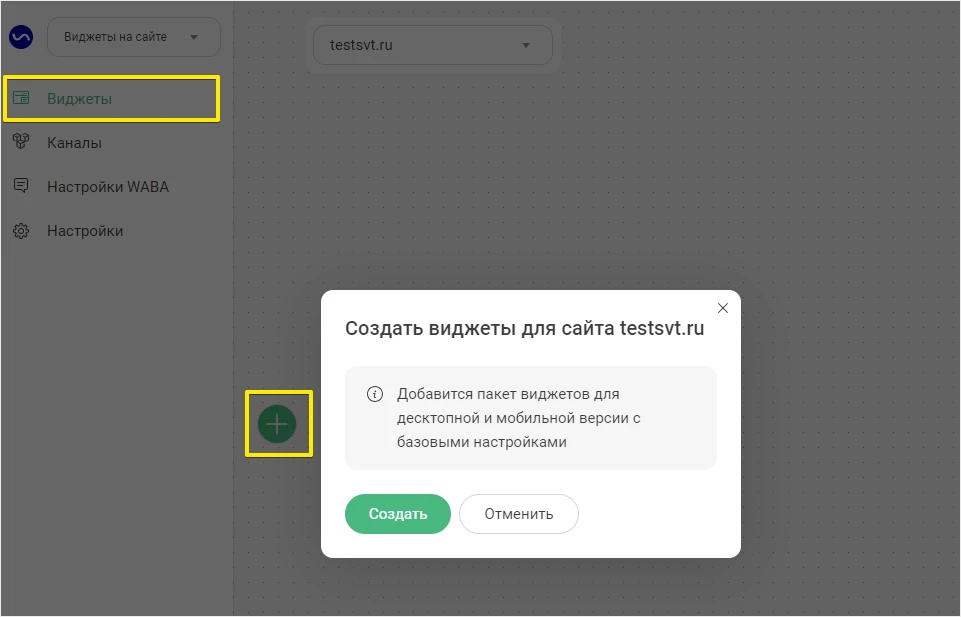This screenshot has width=961, height=617.
Task: Click the round blue logo icon
Action: coord(21,37)
